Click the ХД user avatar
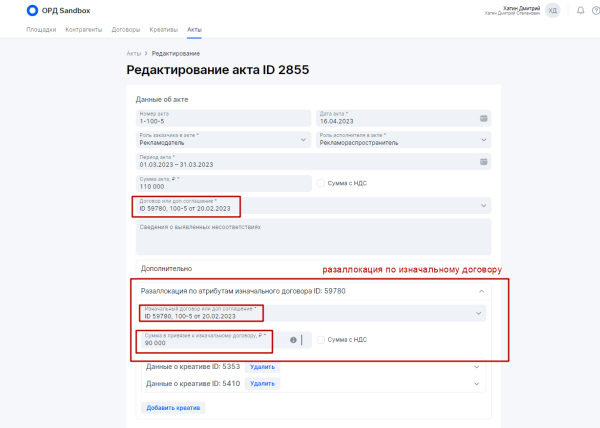The height and width of the screenshot is (428, 600). (553, 10)
